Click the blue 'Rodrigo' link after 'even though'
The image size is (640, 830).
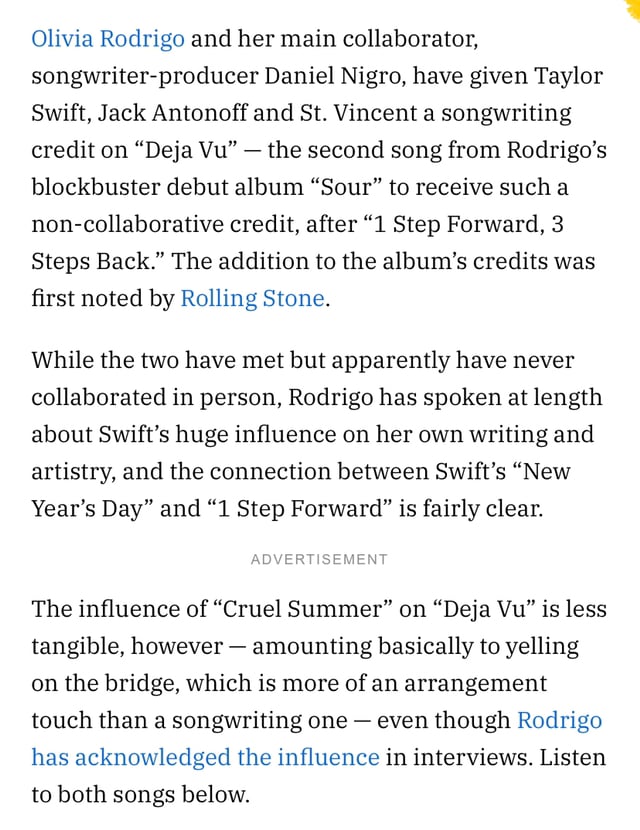[x=560, y=720]
